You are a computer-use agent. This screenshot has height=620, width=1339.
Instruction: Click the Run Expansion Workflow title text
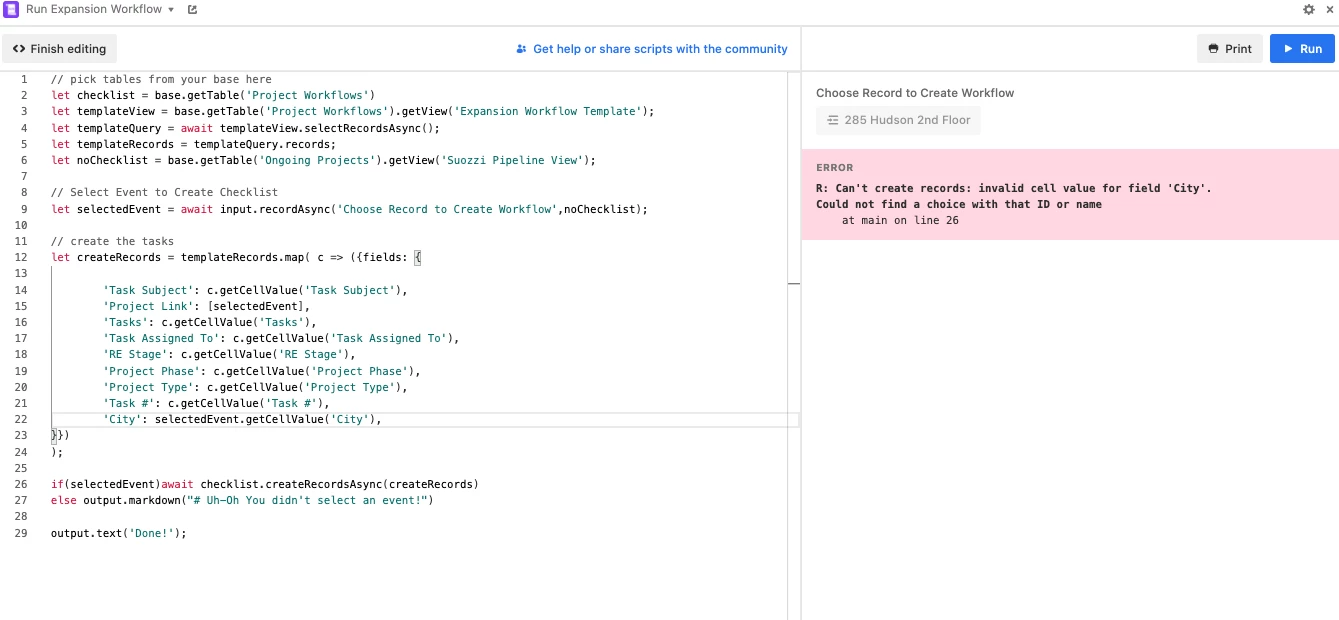94,9
